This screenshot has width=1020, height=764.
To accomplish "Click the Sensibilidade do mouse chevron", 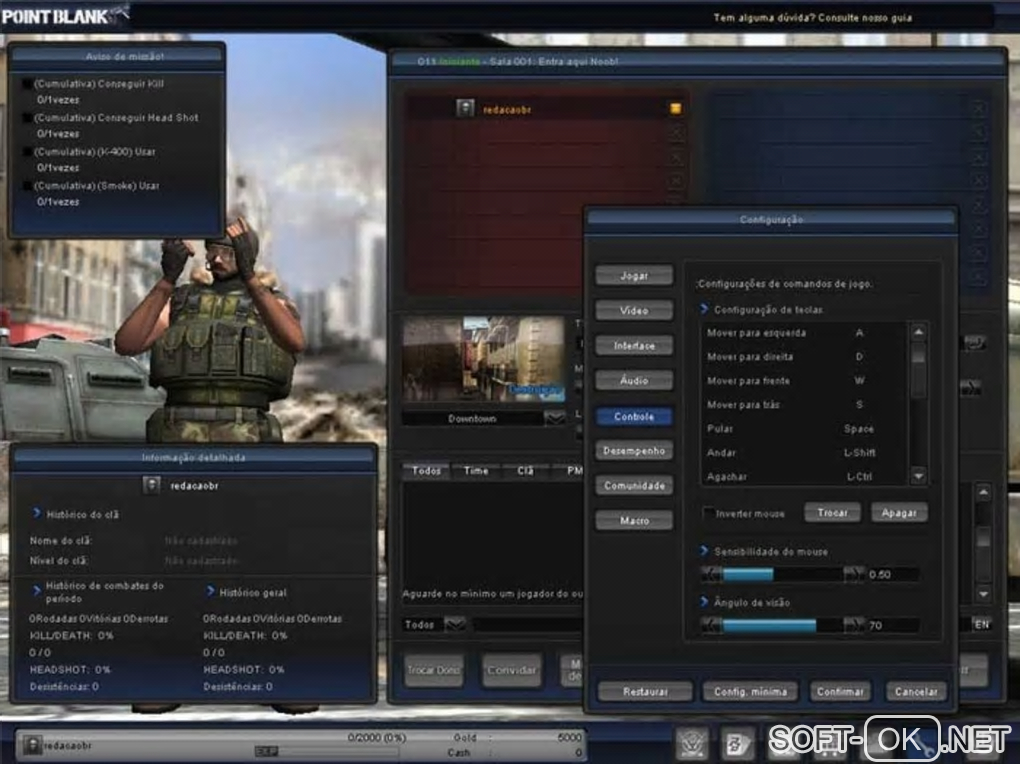I will [x=704, y=551].
